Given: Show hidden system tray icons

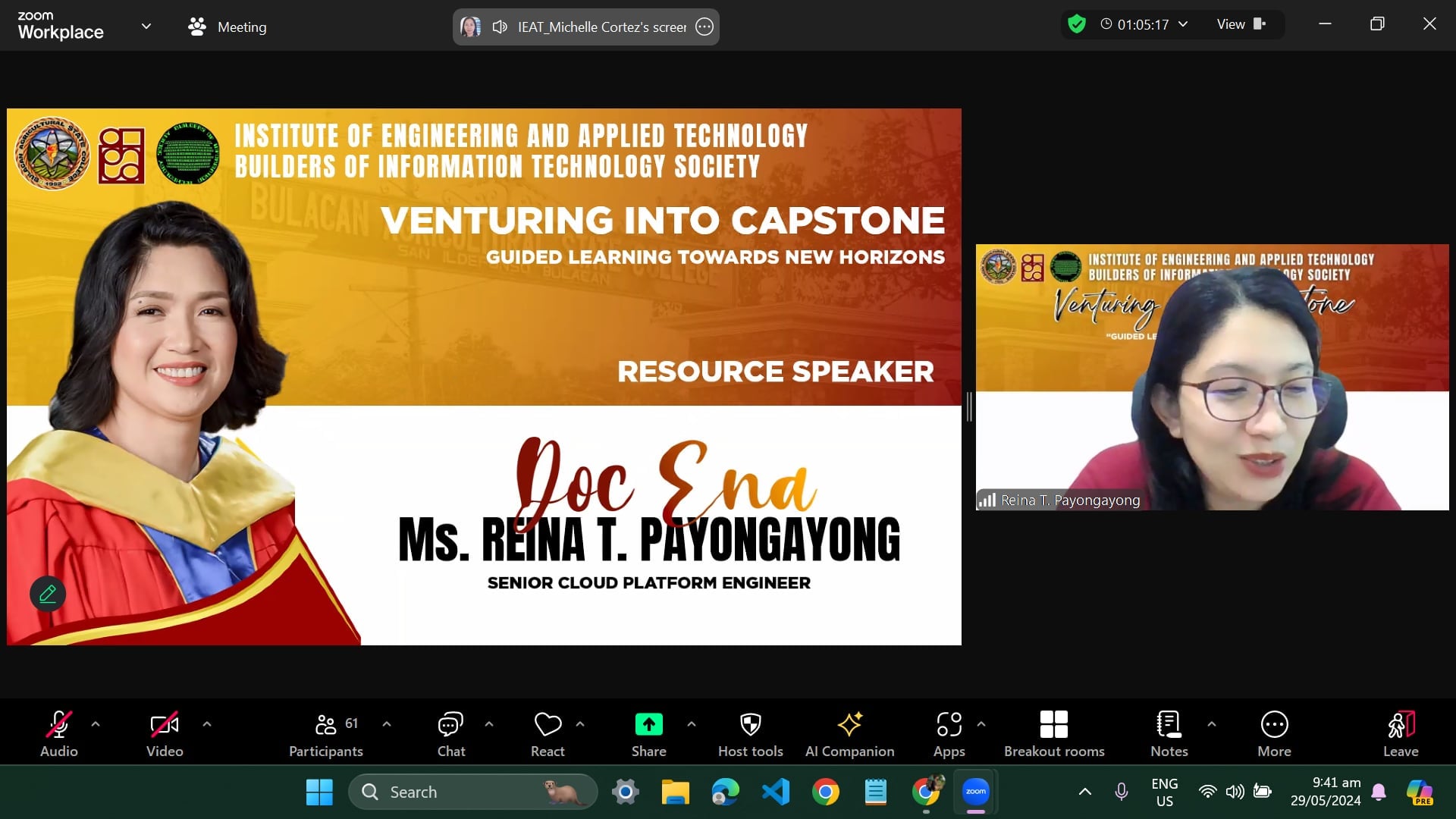Looking at the screenshot, I should [1085, 792].
